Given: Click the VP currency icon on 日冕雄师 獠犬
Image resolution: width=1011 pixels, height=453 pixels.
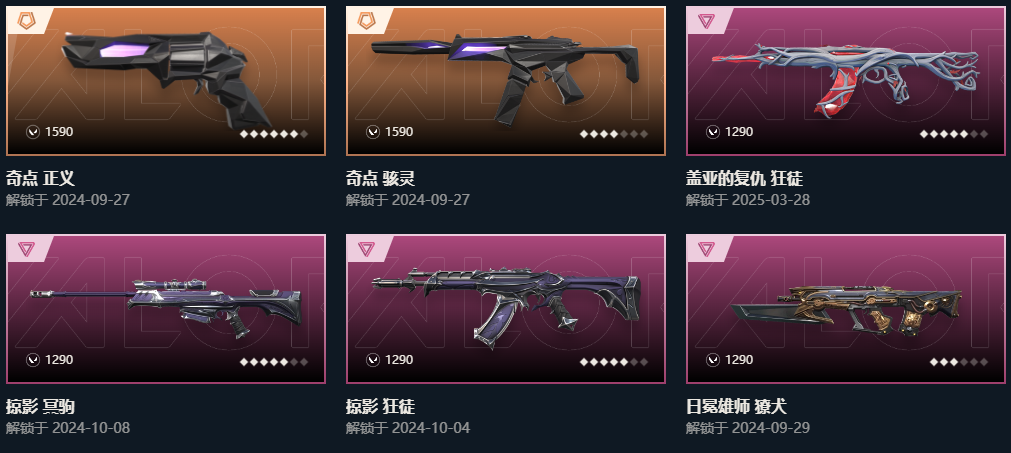Looking at the screenshot, I should click(x=712, y=360).
